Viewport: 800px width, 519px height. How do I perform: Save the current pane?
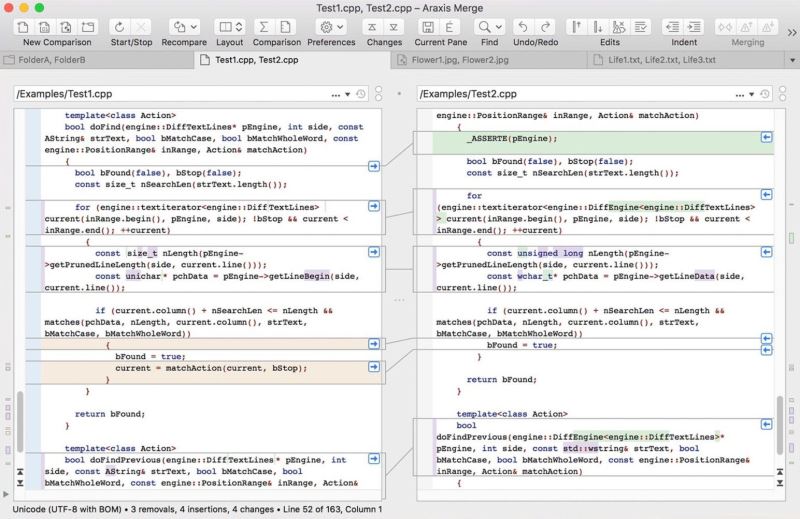428,27
